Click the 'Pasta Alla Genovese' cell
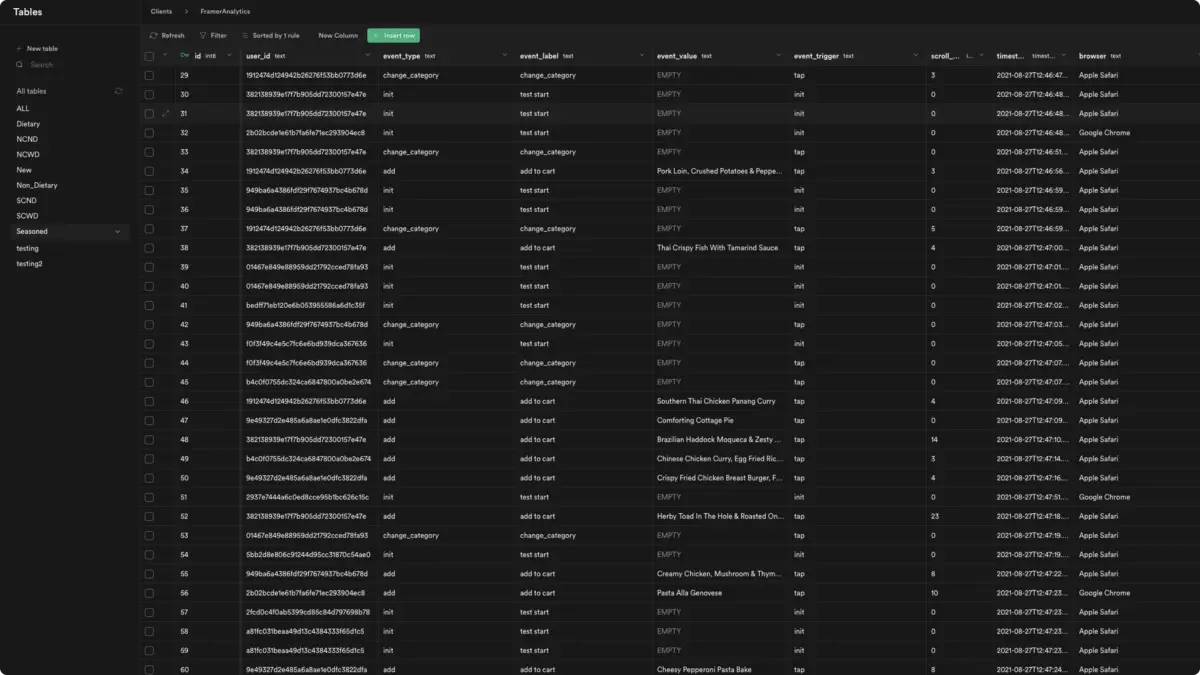1200x675 pixels. pyautogui.click(x=718, y=593)
